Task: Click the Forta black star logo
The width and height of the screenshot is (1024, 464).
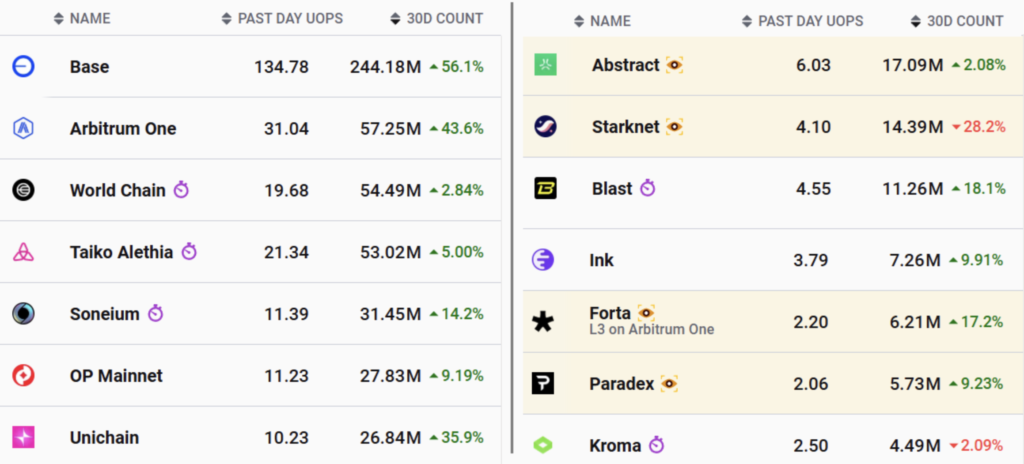Action: (543, 322)
